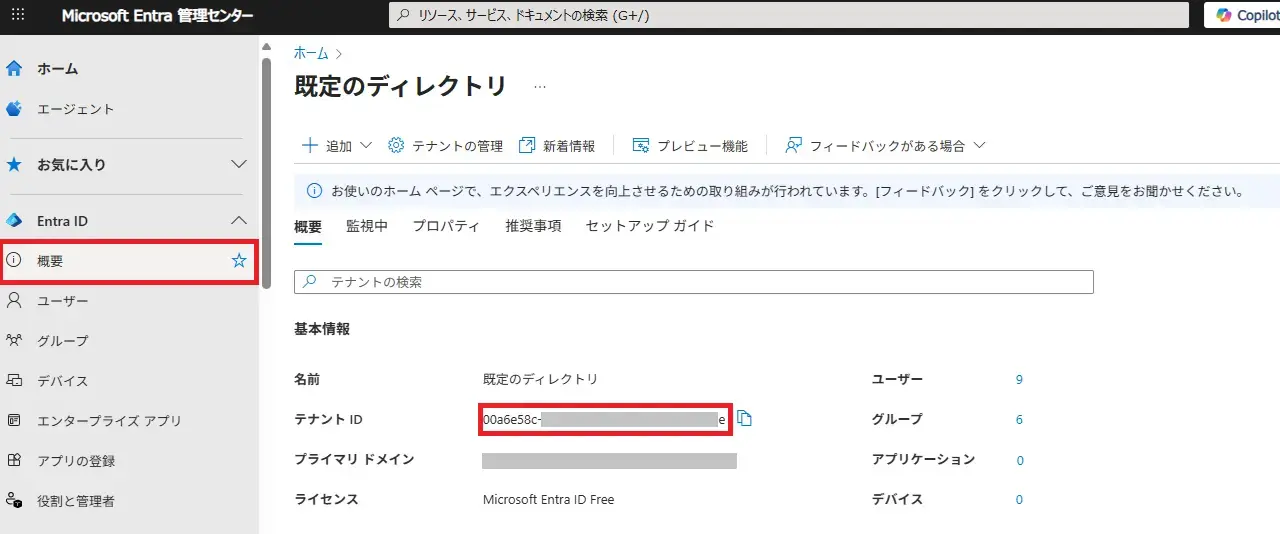Click the テナントの管理 gear icon
This screenshot has height=534, width=1280.
pyautogui.click(x=396, y=146)
